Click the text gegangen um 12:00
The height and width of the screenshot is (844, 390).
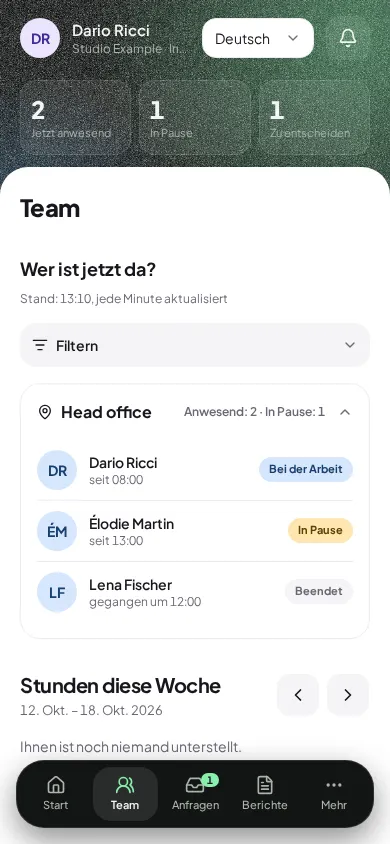145,602
